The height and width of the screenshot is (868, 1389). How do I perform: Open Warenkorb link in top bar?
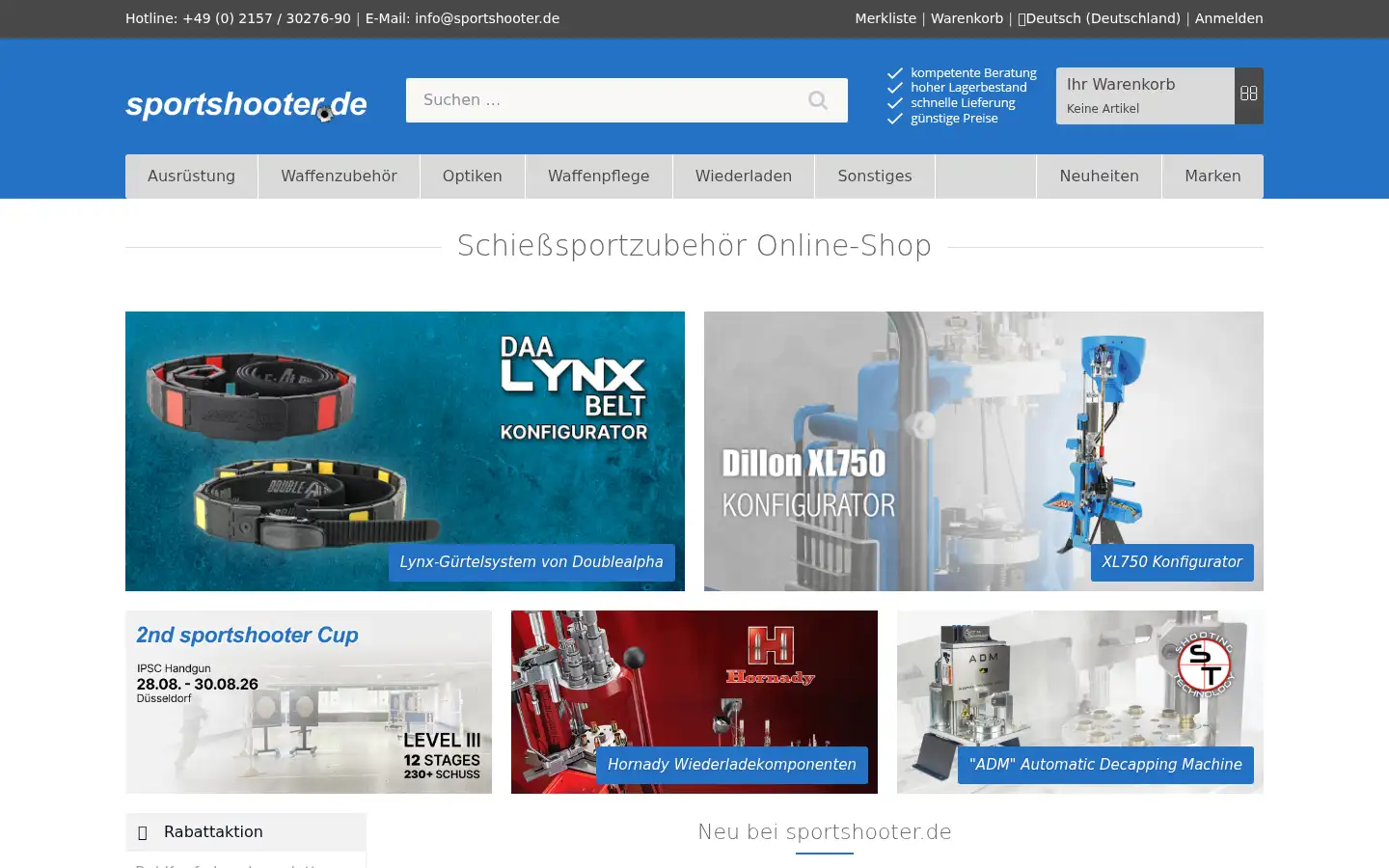[967, 18]
